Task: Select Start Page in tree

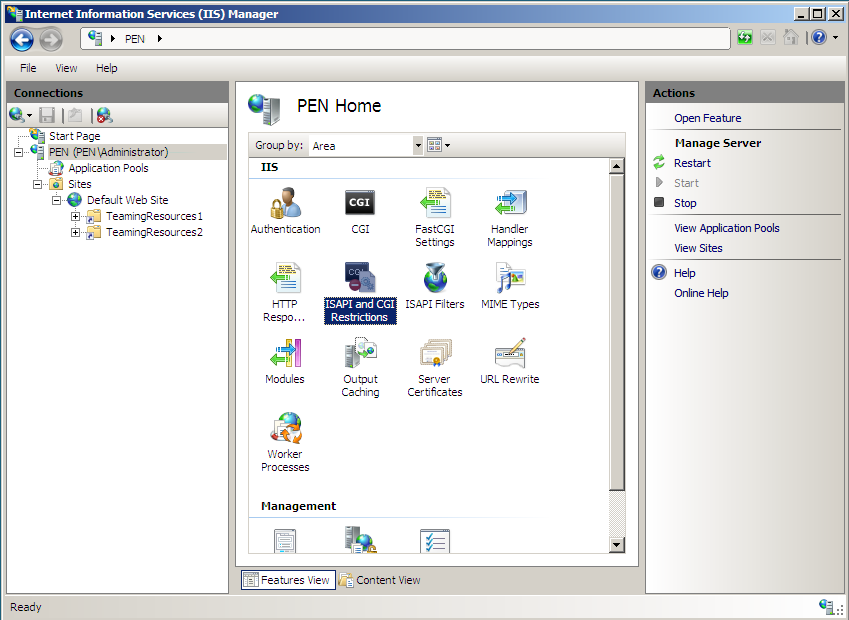Action: click(75, 136)
